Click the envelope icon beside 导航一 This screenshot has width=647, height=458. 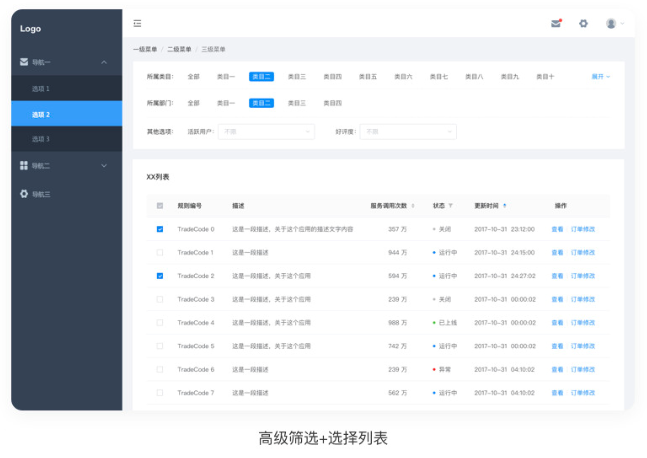coord(24,62)
